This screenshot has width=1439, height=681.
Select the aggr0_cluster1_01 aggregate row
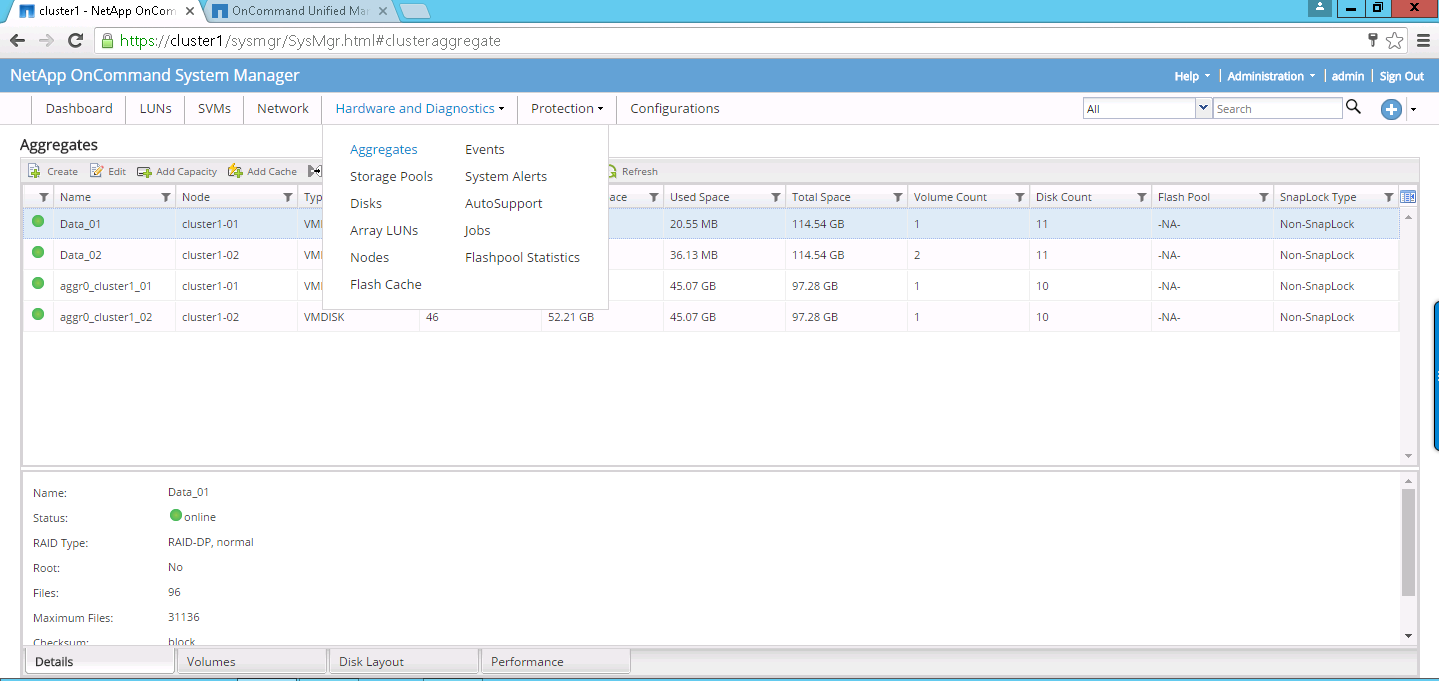[x=105, y=286]
